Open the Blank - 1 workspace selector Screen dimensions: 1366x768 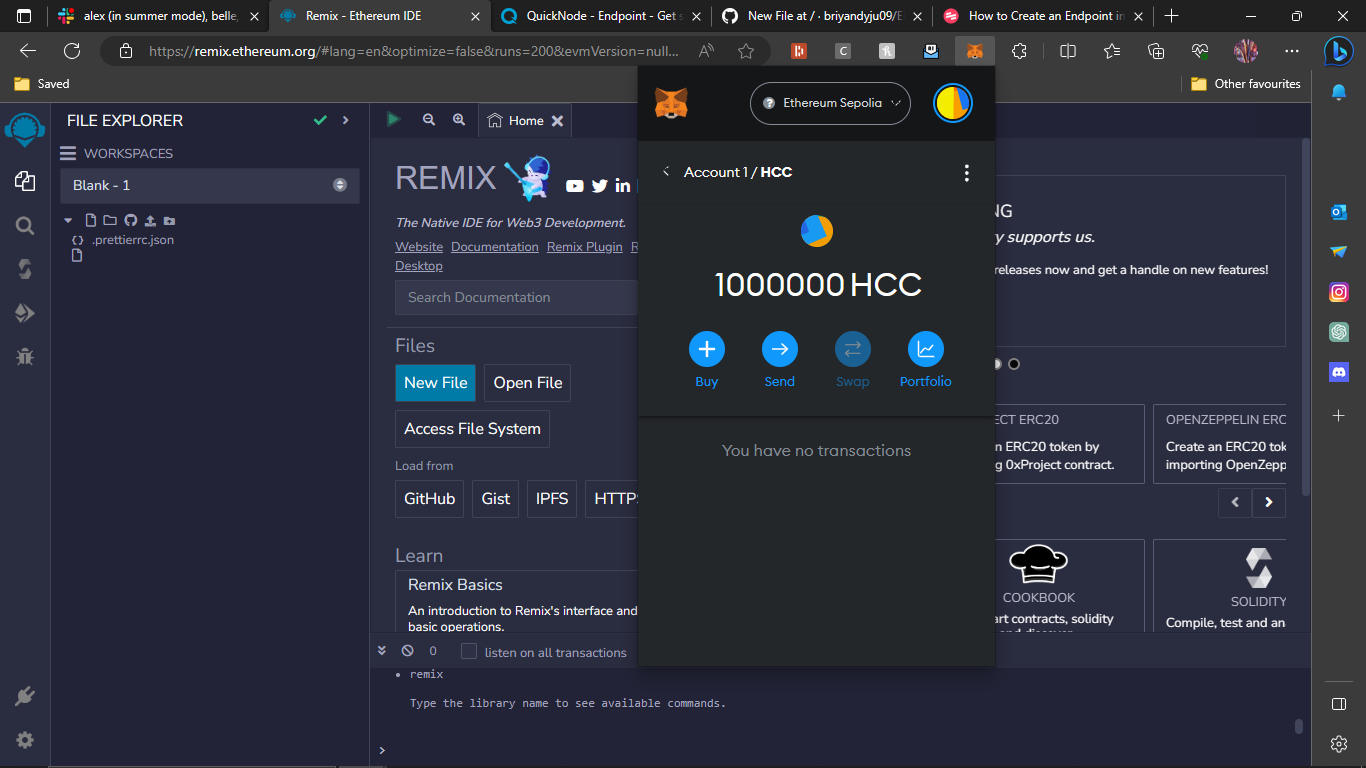210,185
